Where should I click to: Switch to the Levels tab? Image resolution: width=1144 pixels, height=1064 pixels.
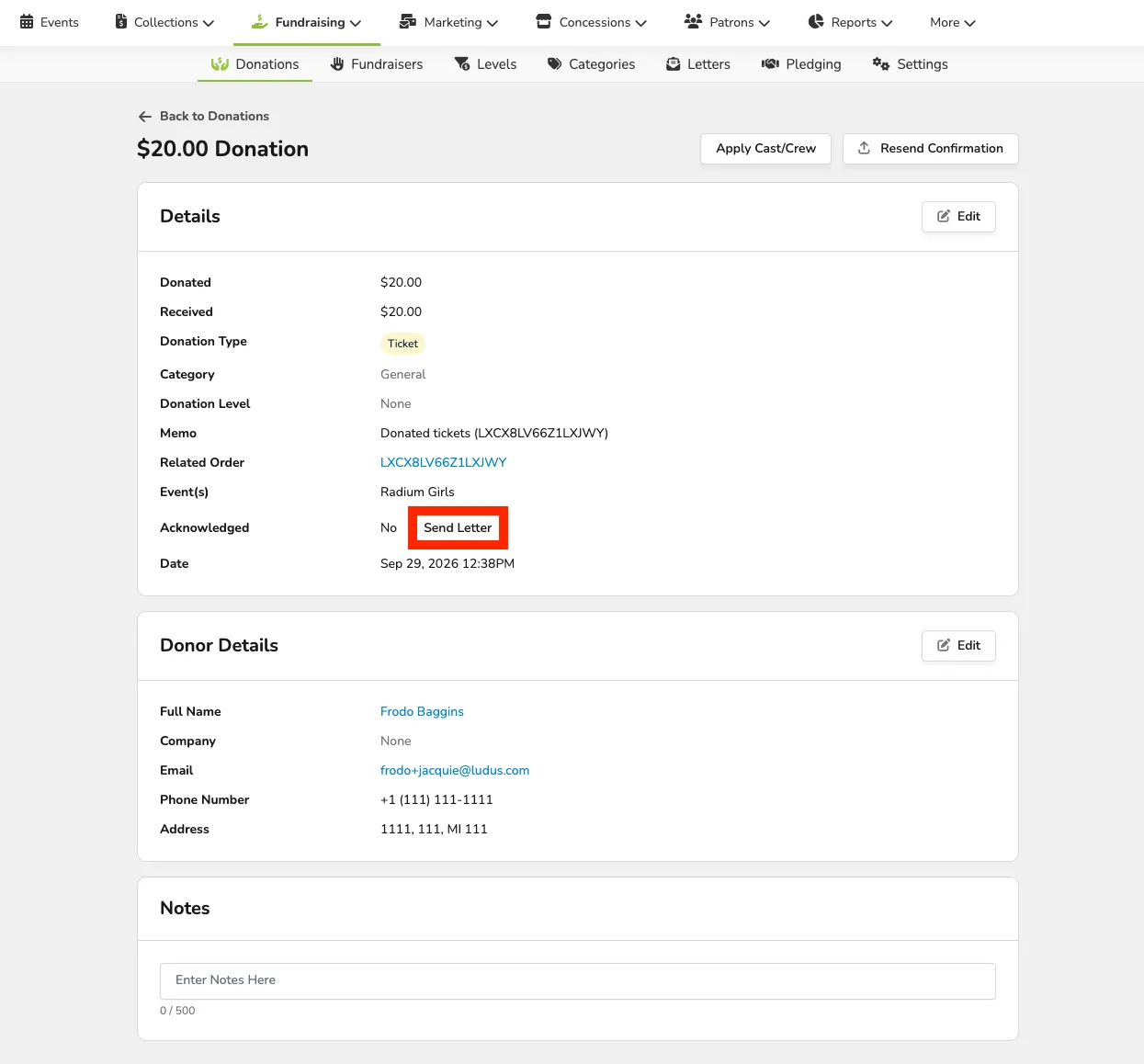485,64
